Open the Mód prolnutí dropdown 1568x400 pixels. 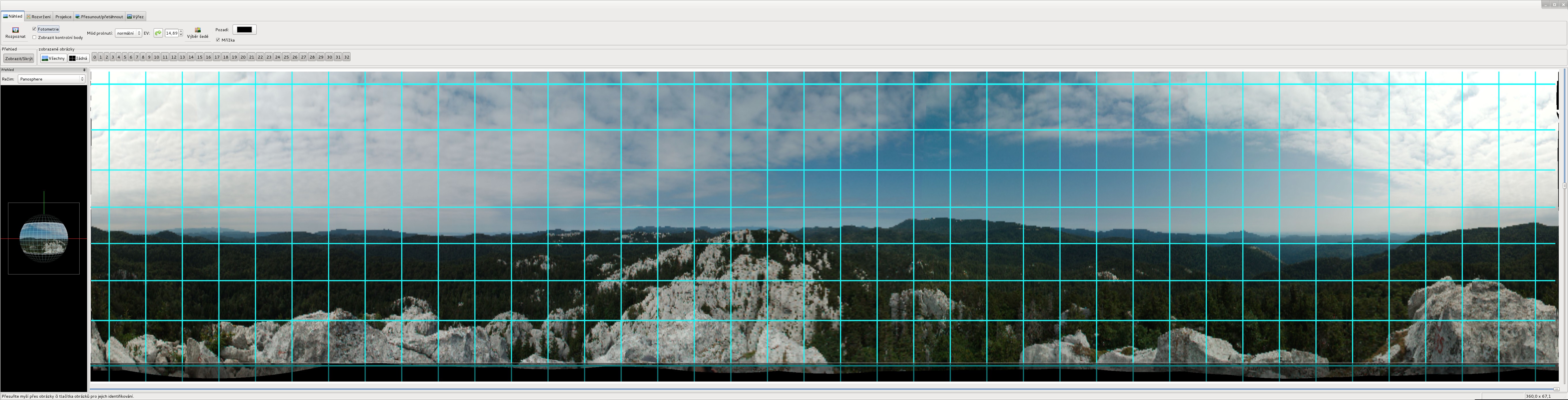click(129, 33)
